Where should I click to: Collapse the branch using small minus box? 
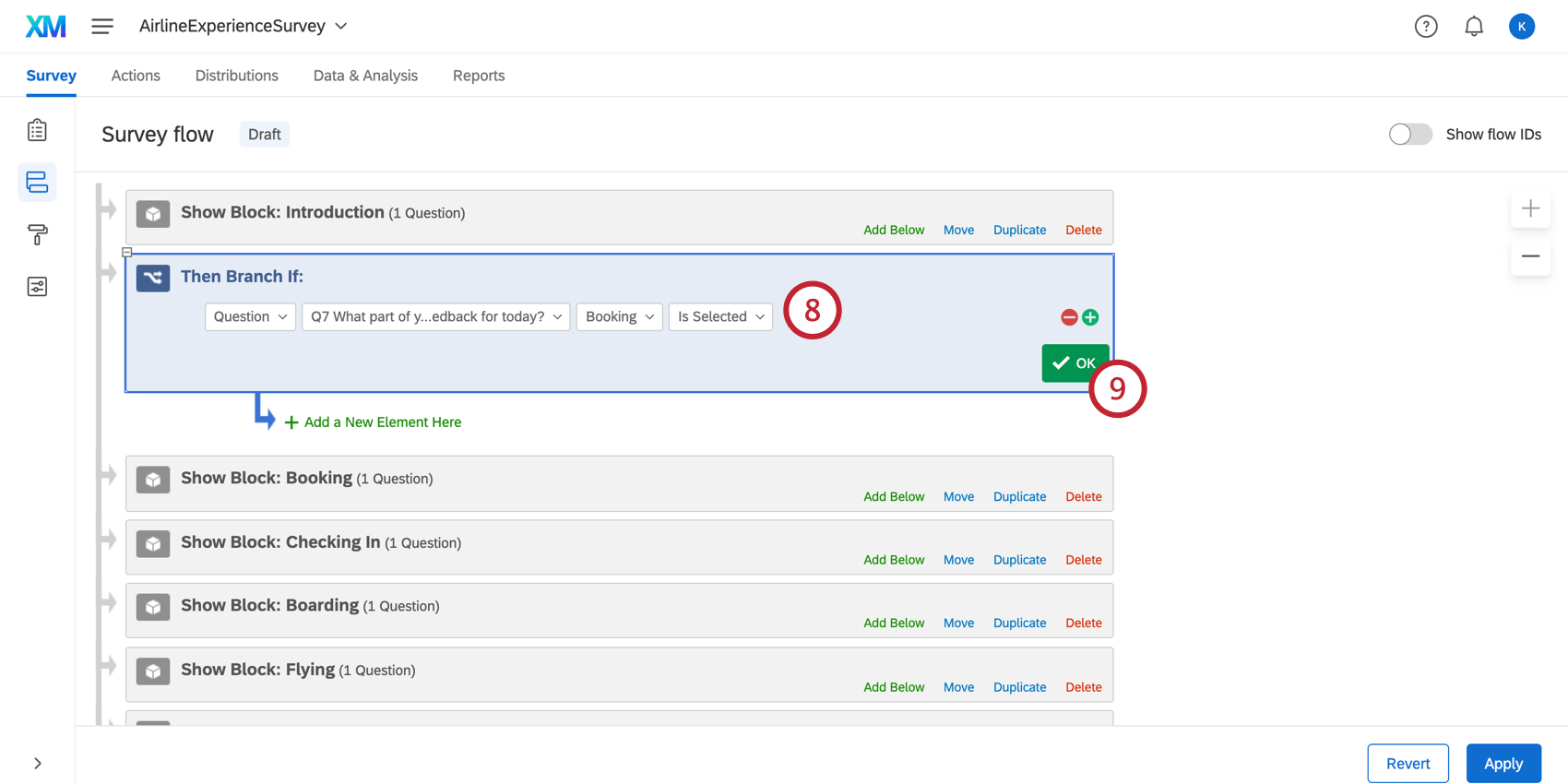click(x=127, y=252)
